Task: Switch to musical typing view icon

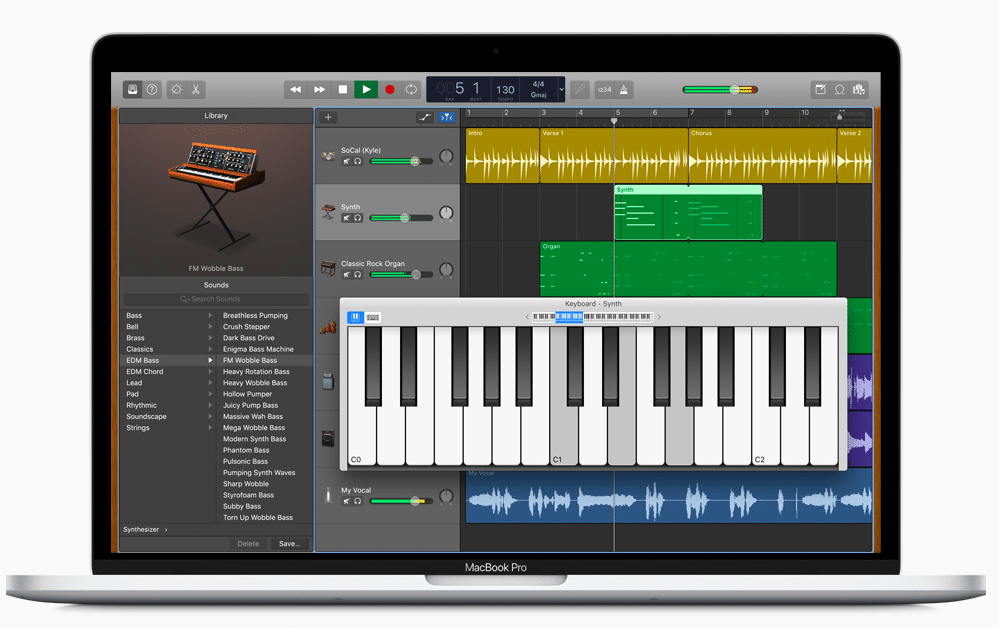Action: click(x=373, y=317)
